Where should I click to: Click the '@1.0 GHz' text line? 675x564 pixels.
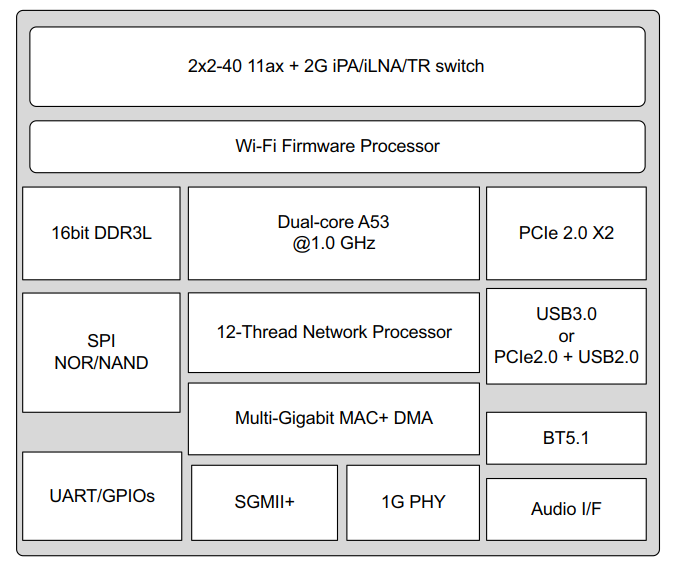[x=334, y=243]
